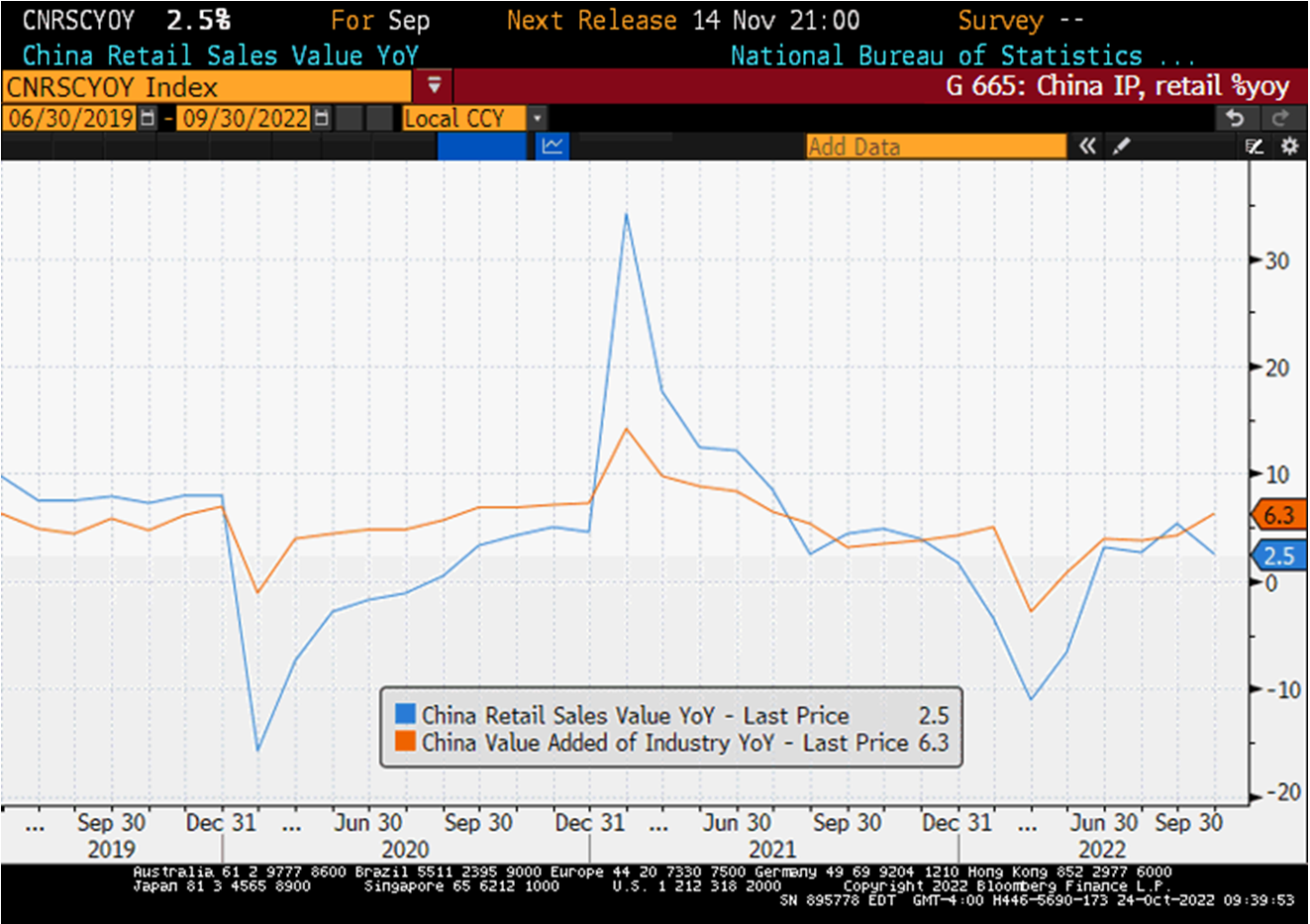Image resolution: width=1310 pixels, height=924 pixels.
Task: Click the line chart icon above the plot
Action: pyautogui.click(x=552, y=146)
